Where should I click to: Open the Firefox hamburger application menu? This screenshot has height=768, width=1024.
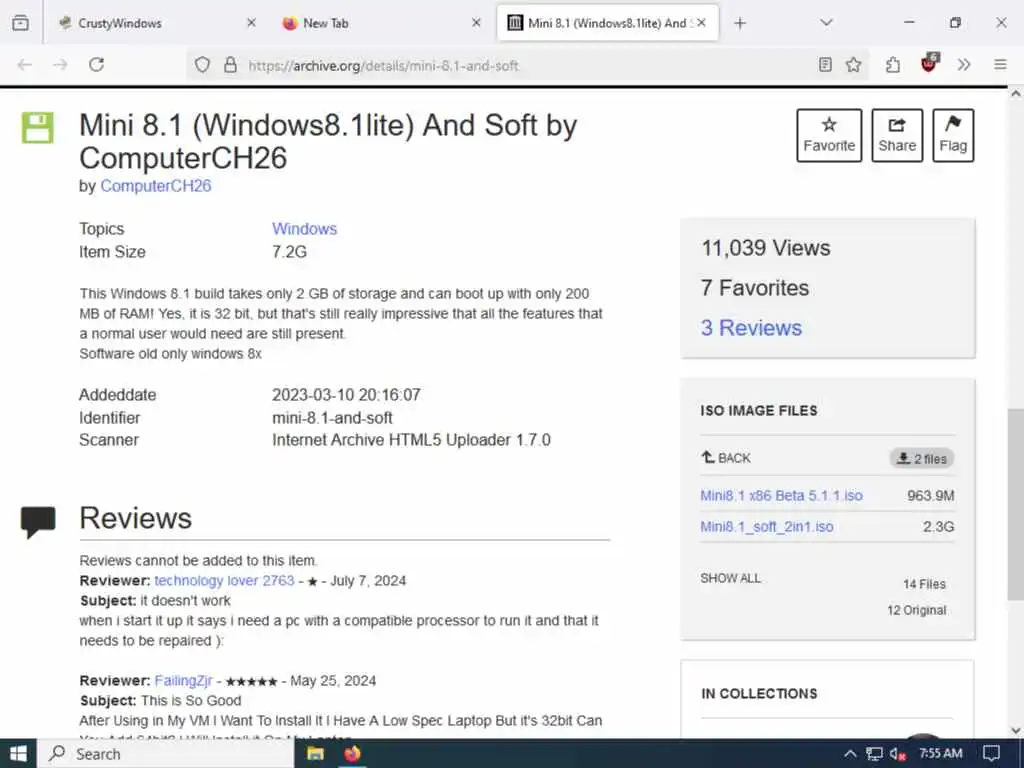click(1000, 65)
